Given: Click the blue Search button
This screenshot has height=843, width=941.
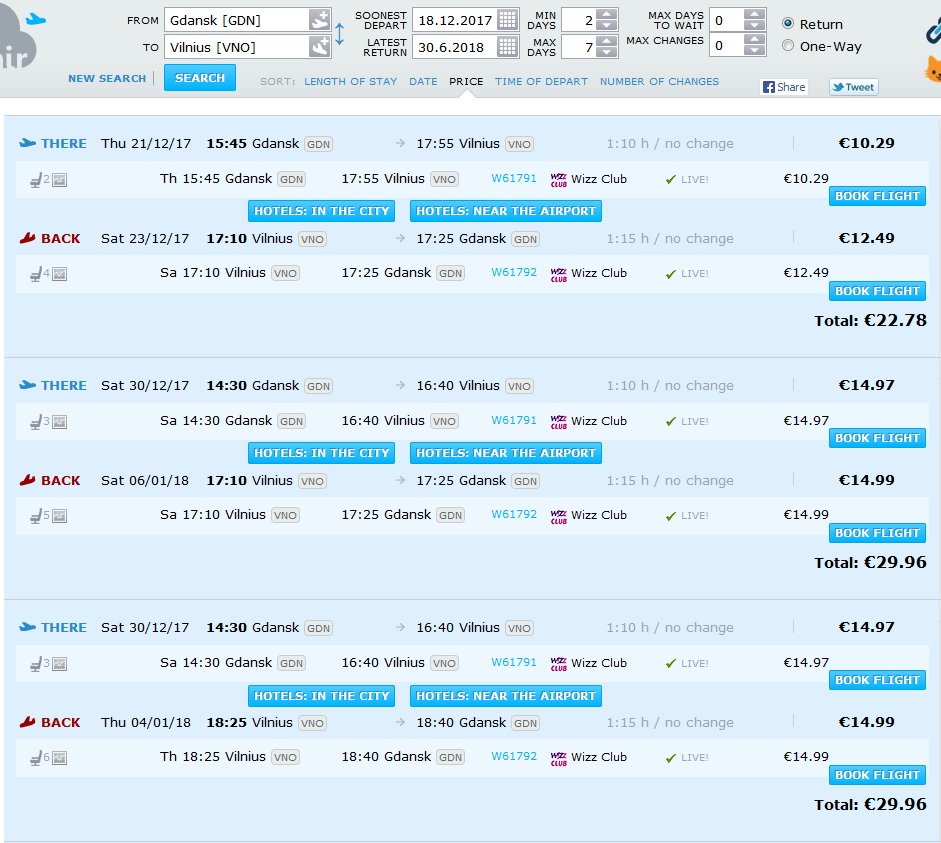Looking at the screenshot, I should pyautogui.click(x=200, y=78).
